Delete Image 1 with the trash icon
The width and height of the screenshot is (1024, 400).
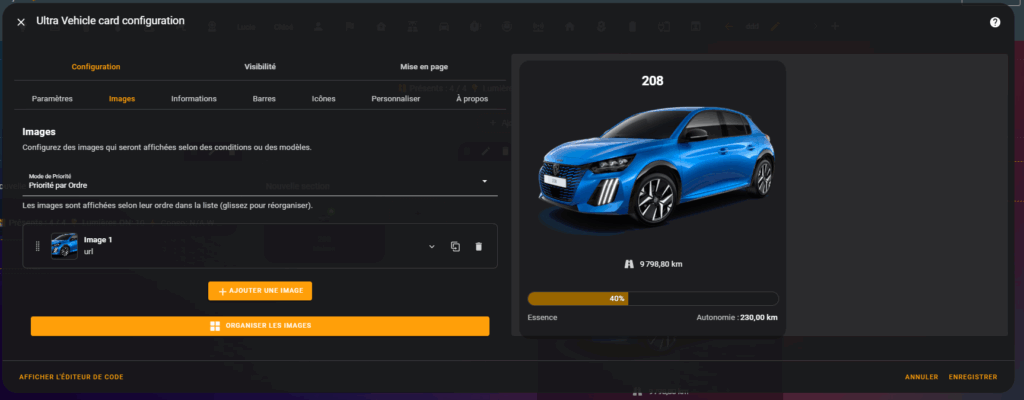pos(478,246)
